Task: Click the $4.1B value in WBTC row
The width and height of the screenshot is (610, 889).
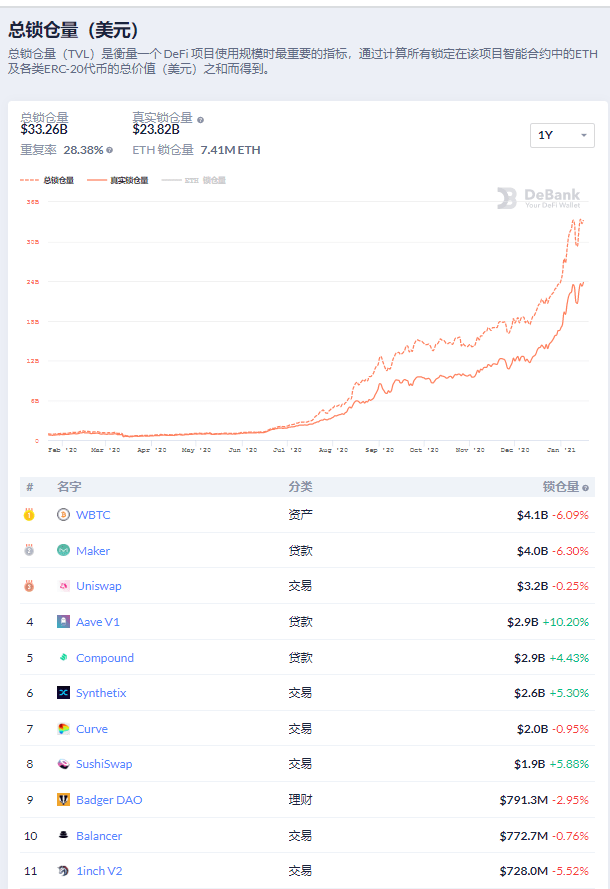Action: [532, 515]
